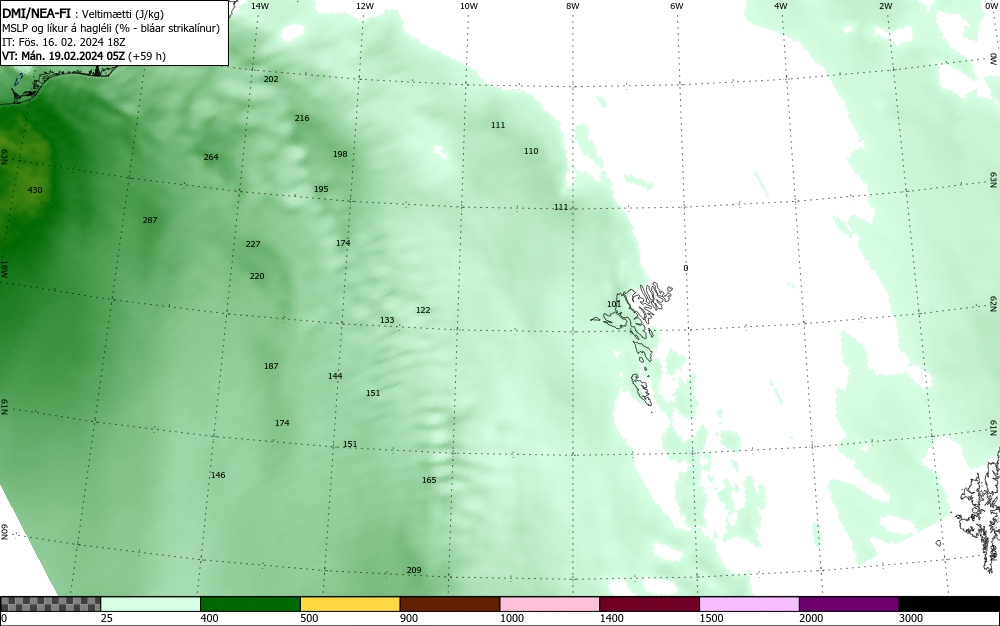
Task: Select the map value '220'
Action: coord(257,276)
